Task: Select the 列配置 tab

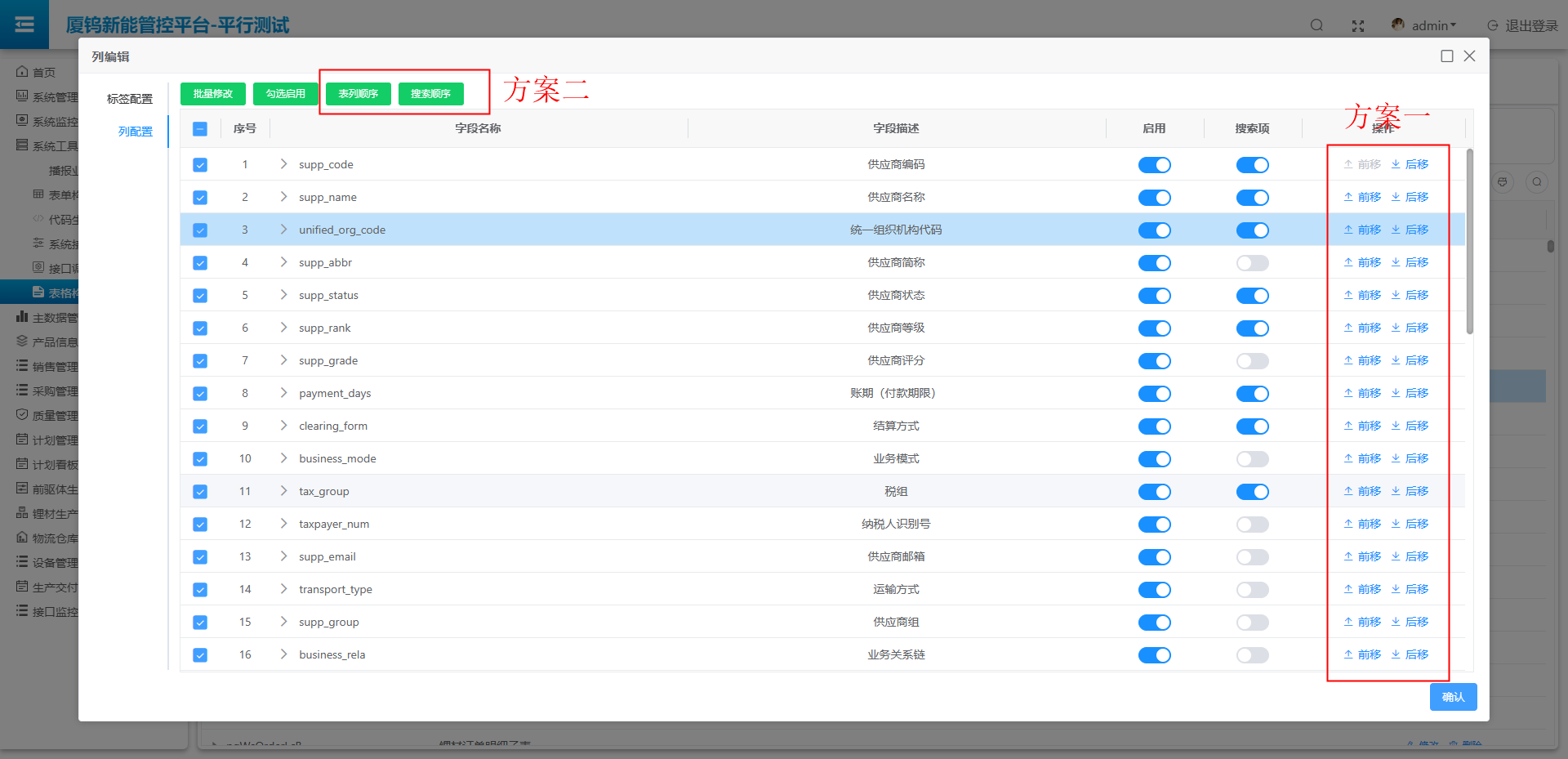Action: tap(135, 132)
